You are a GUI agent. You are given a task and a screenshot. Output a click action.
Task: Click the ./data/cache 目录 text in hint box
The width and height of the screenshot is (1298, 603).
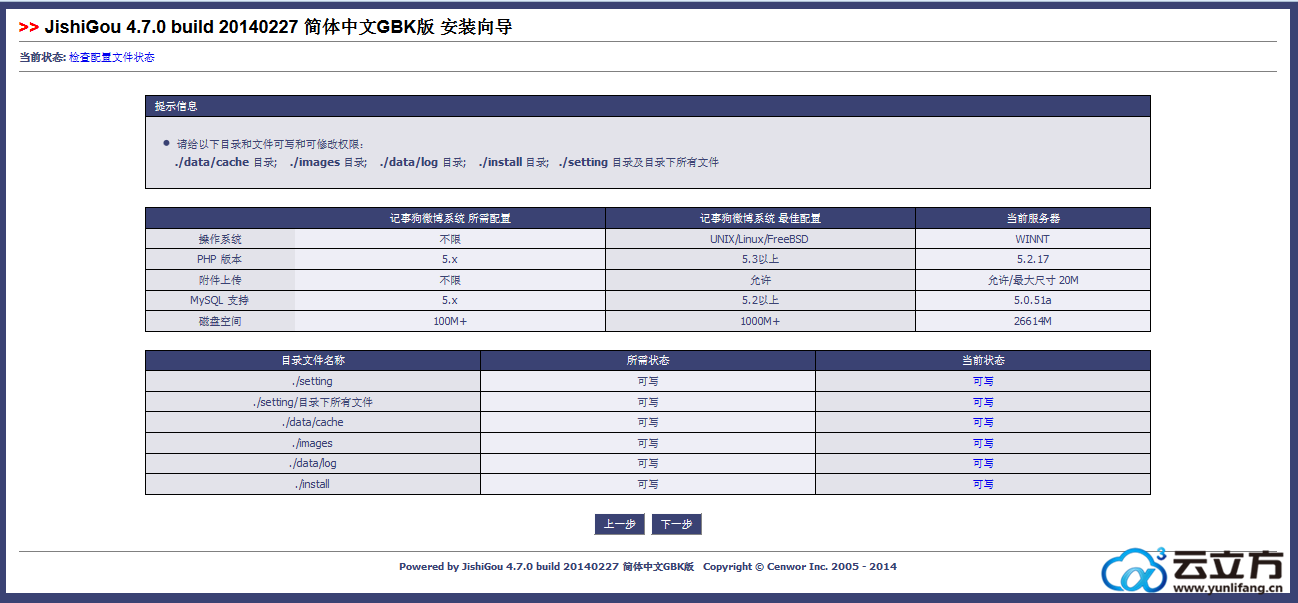point(225,162)
